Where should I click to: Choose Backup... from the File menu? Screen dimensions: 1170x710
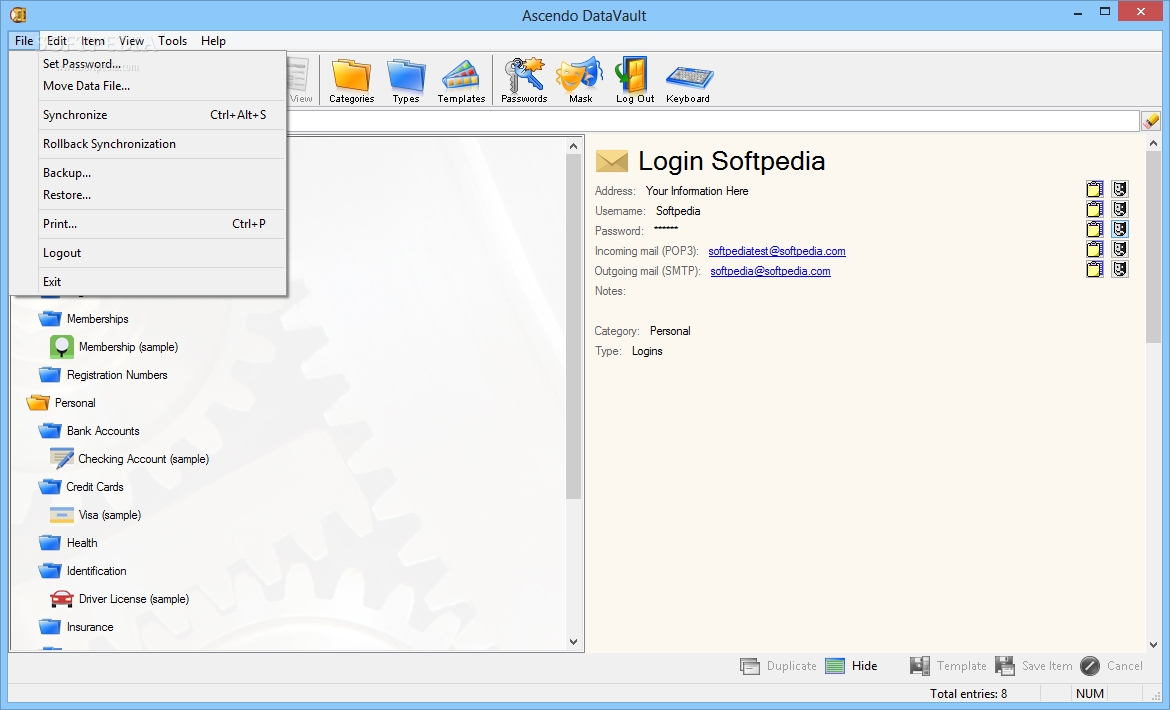coord(148,173)
